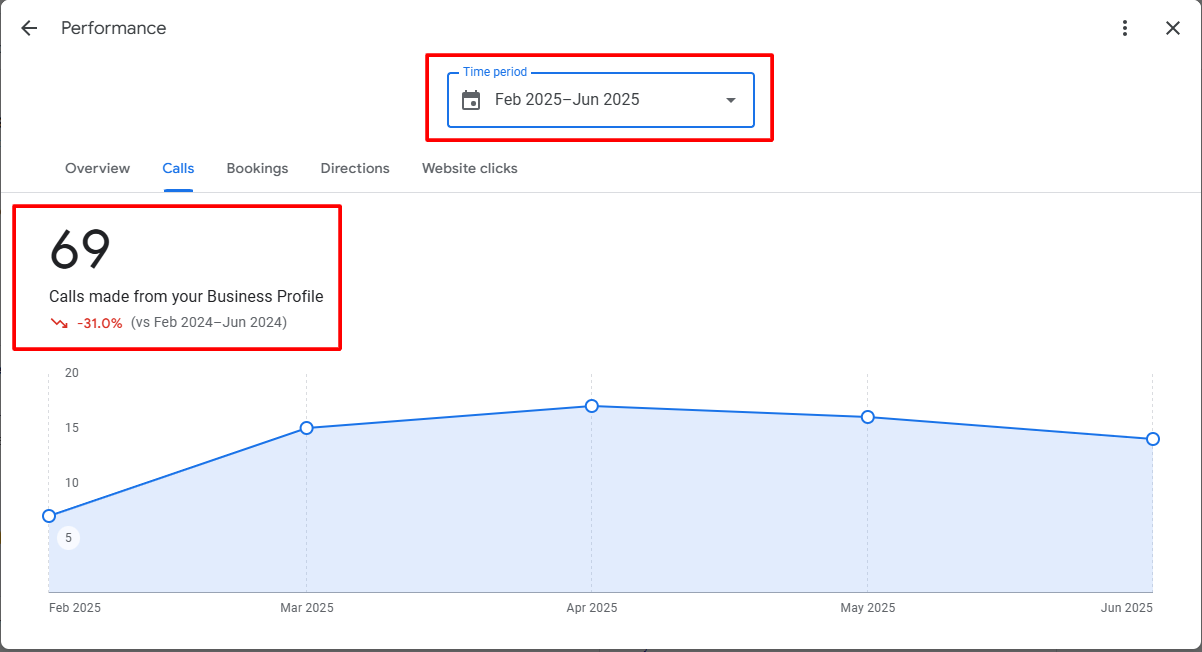Open the three-dot more options menu

(x=1125, y=28)
